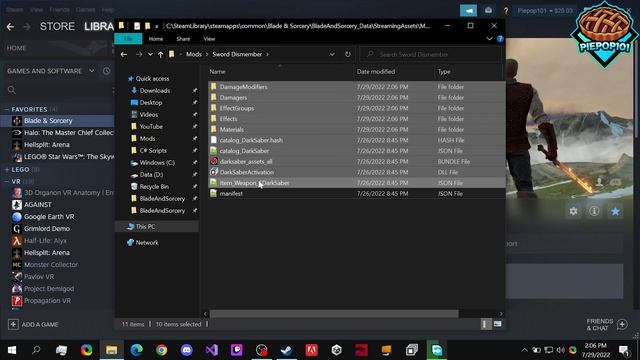Open Videos in navigation pane
This screenshot has height=360, width=640.
pyautogui.click(x=149, y=115)
